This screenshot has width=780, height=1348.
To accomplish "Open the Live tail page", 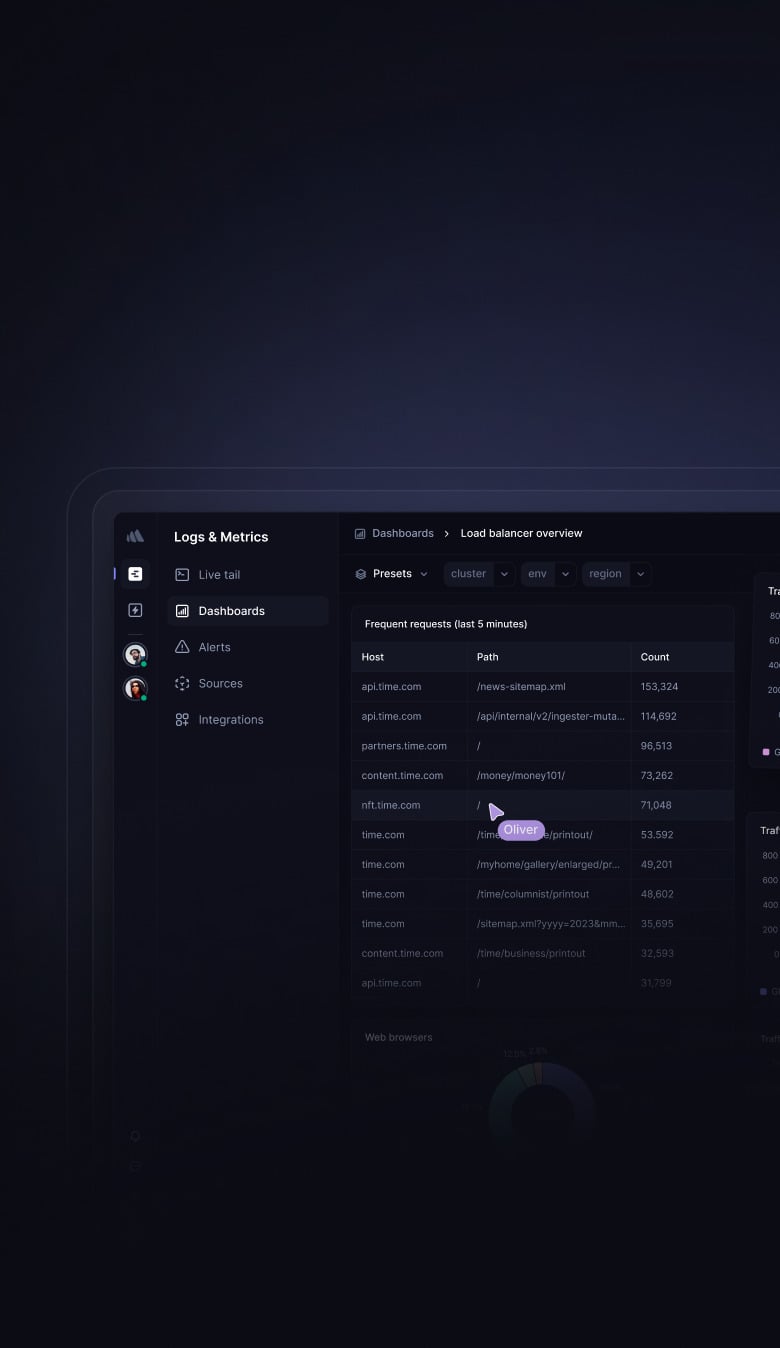I will click(x=219, y=575).
